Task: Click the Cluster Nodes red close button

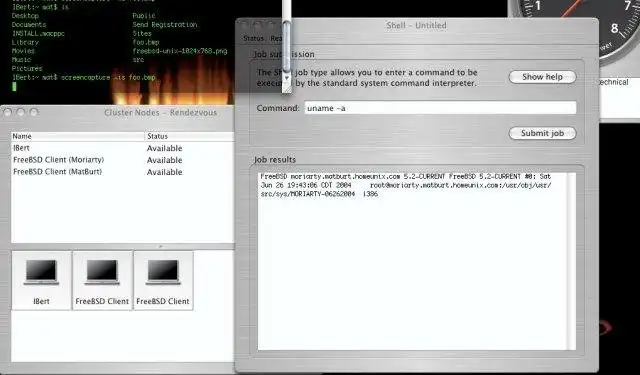Action: point(8,112)
